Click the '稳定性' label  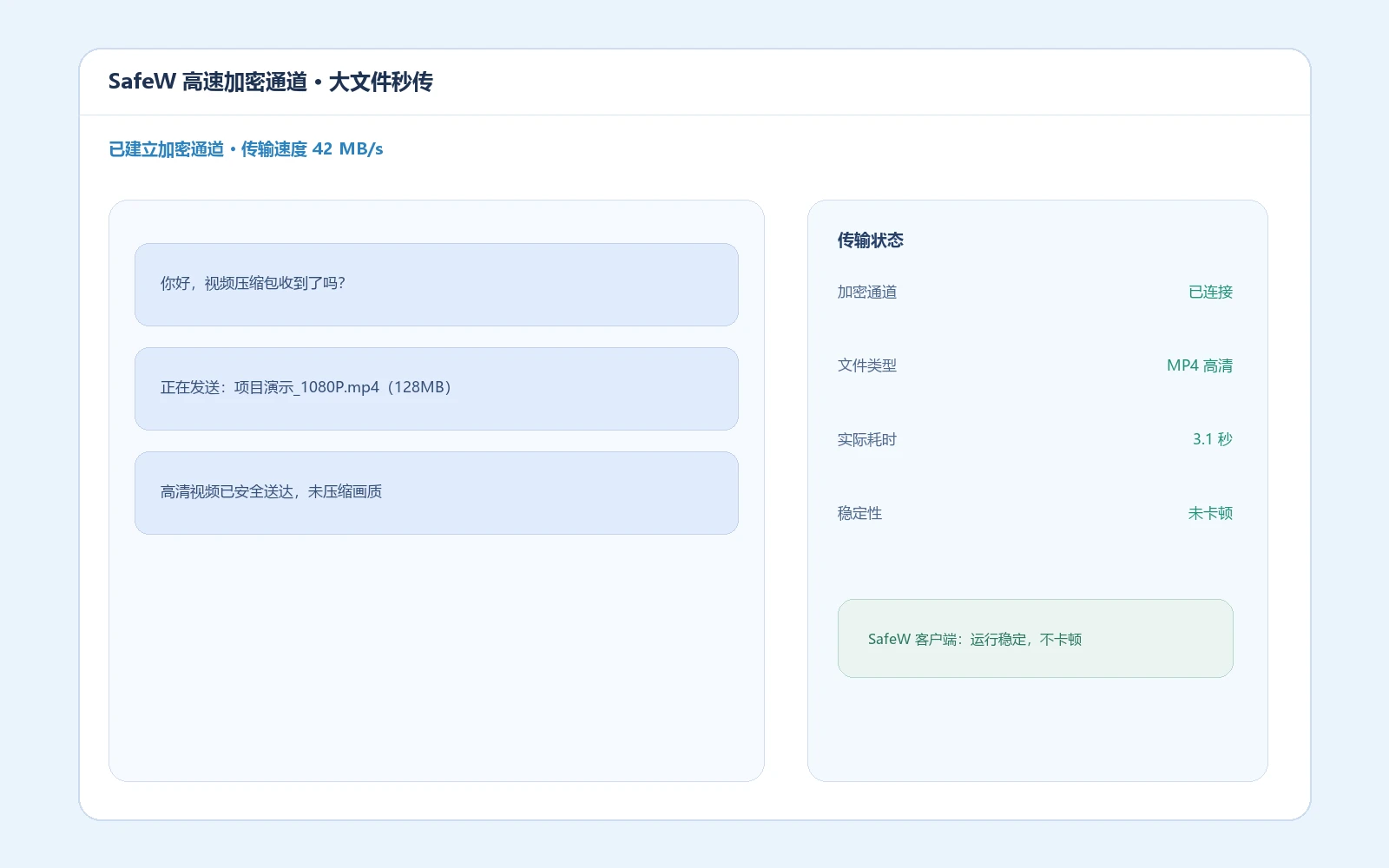click(859, 513)
